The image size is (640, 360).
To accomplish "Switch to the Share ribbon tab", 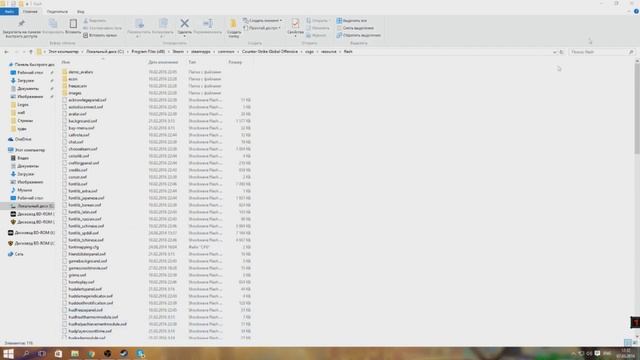I will click(x=57, y=11).
